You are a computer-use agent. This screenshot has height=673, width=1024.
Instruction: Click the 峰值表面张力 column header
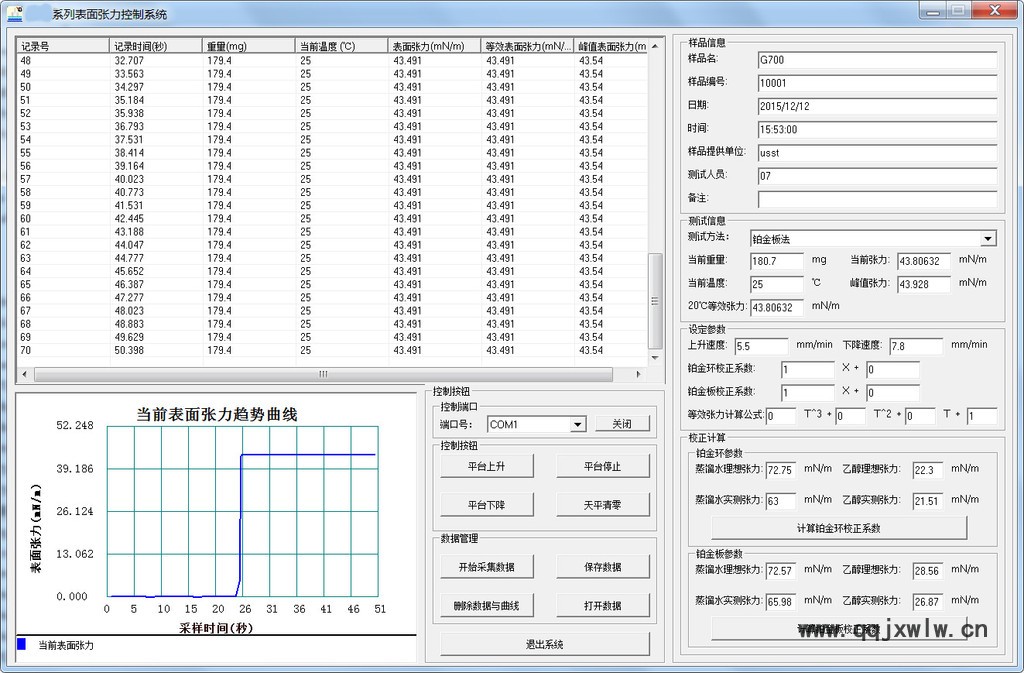point(611,46)
